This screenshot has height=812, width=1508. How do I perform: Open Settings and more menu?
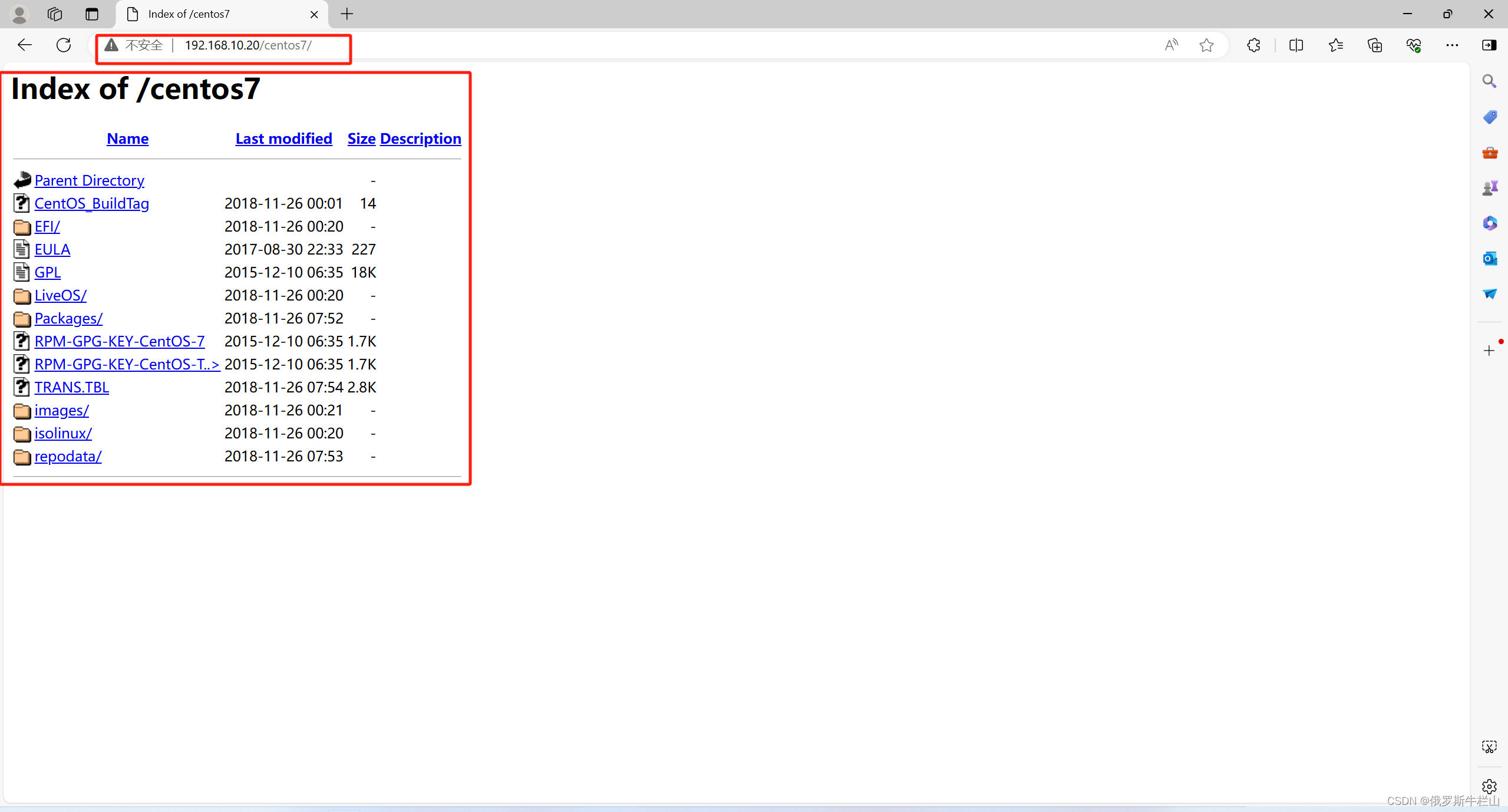1452,45
